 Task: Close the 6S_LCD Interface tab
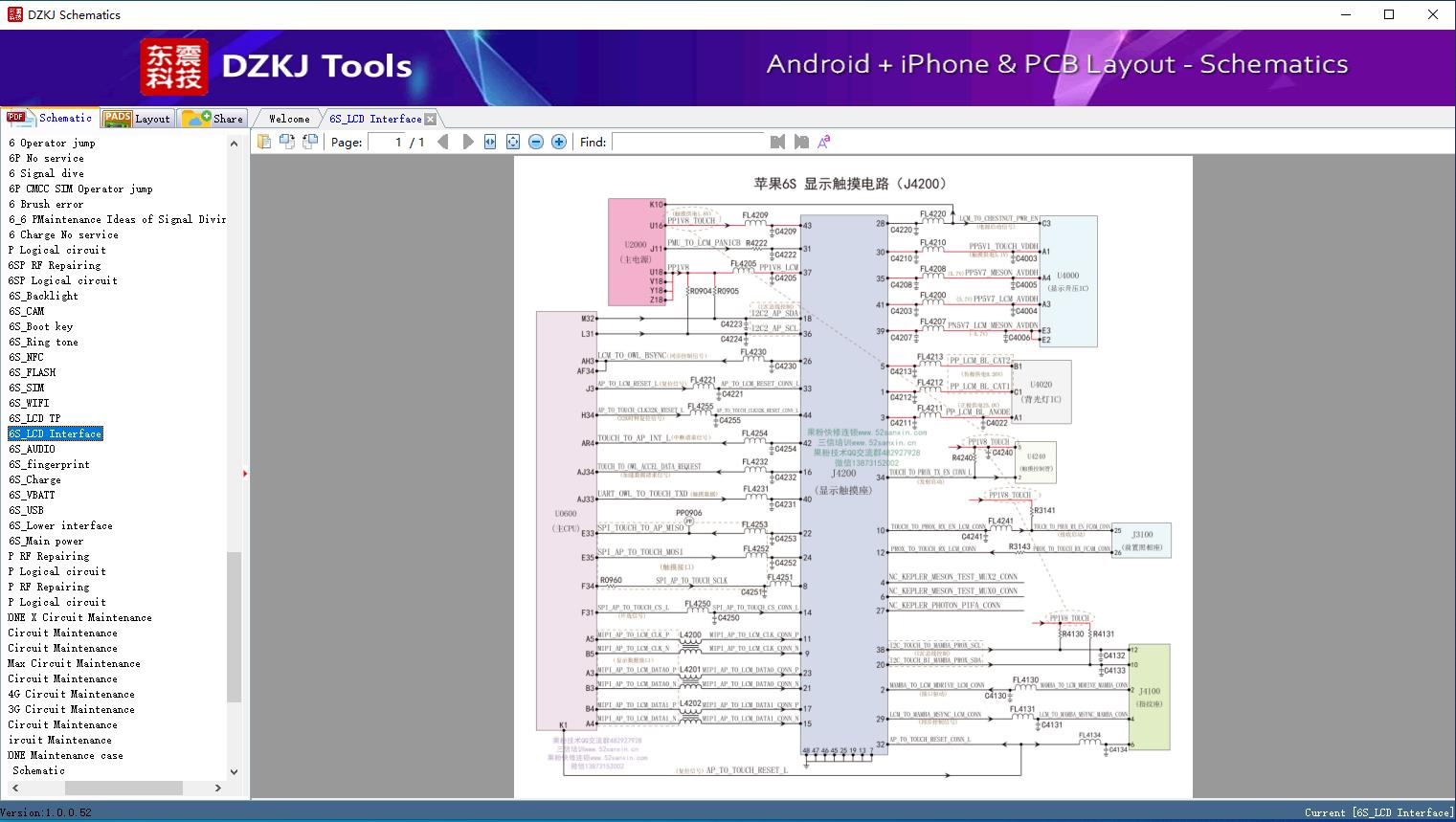431,120
